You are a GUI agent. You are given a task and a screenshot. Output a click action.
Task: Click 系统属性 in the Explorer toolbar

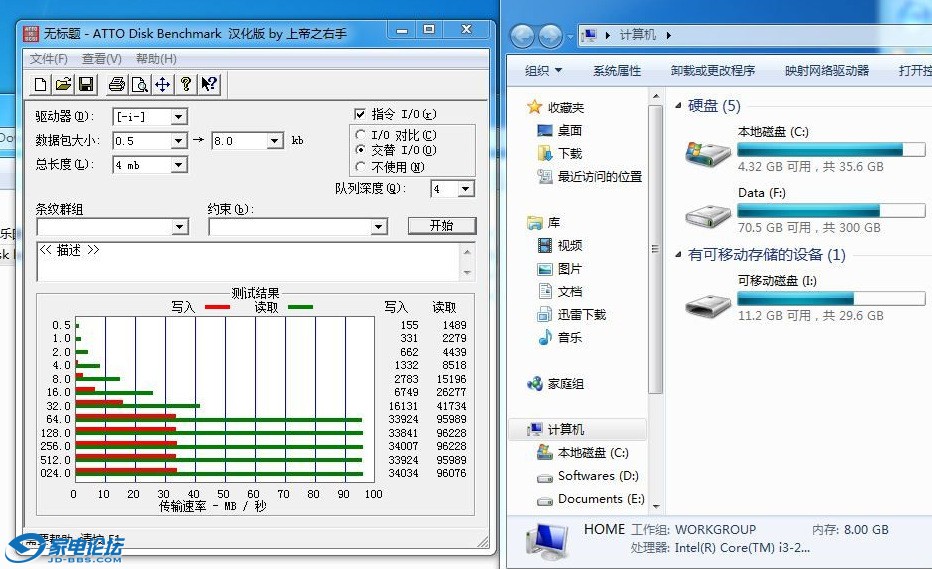coord(616,71)
